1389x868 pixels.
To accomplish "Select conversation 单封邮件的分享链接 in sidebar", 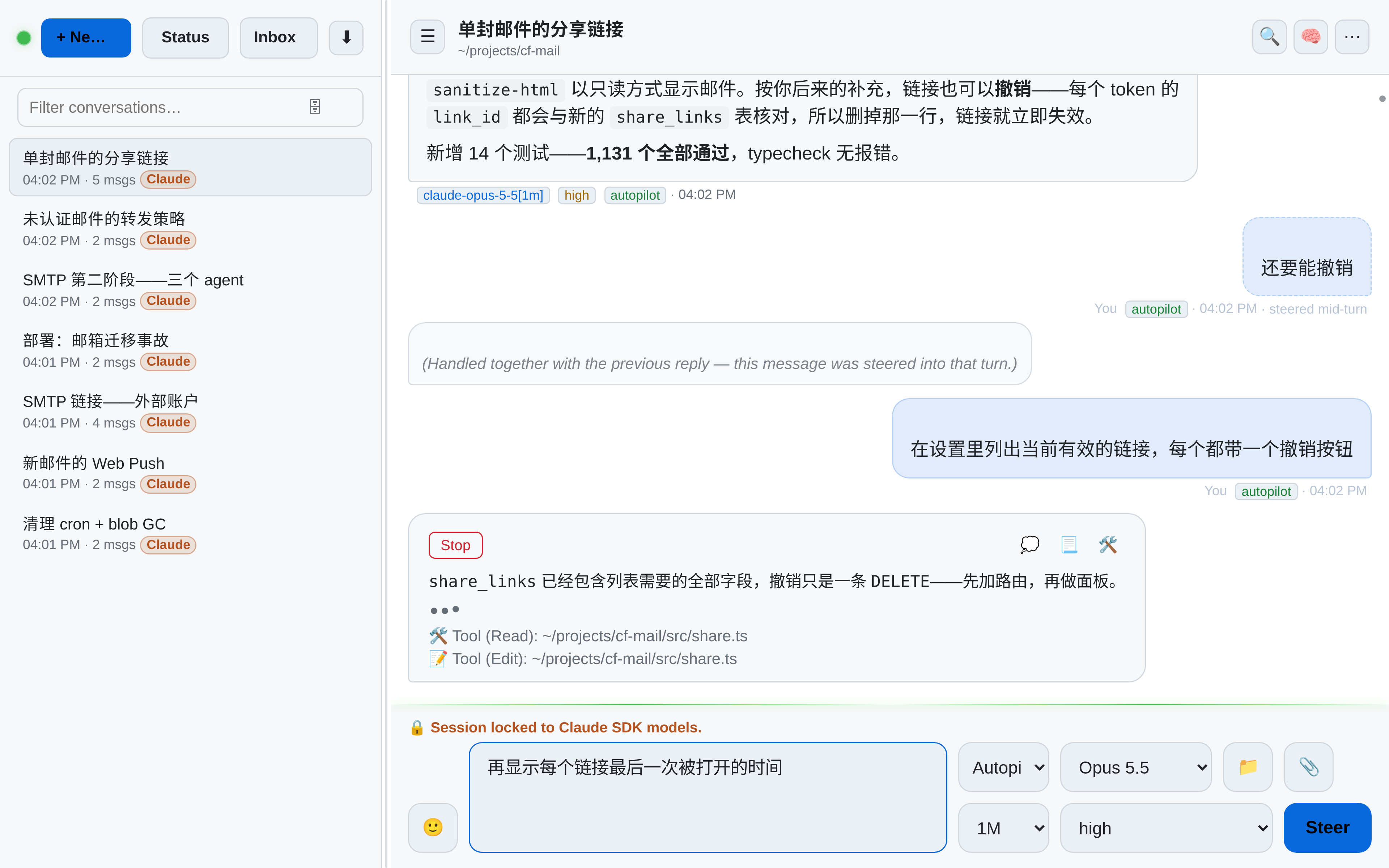I will (x=190, y=167).
